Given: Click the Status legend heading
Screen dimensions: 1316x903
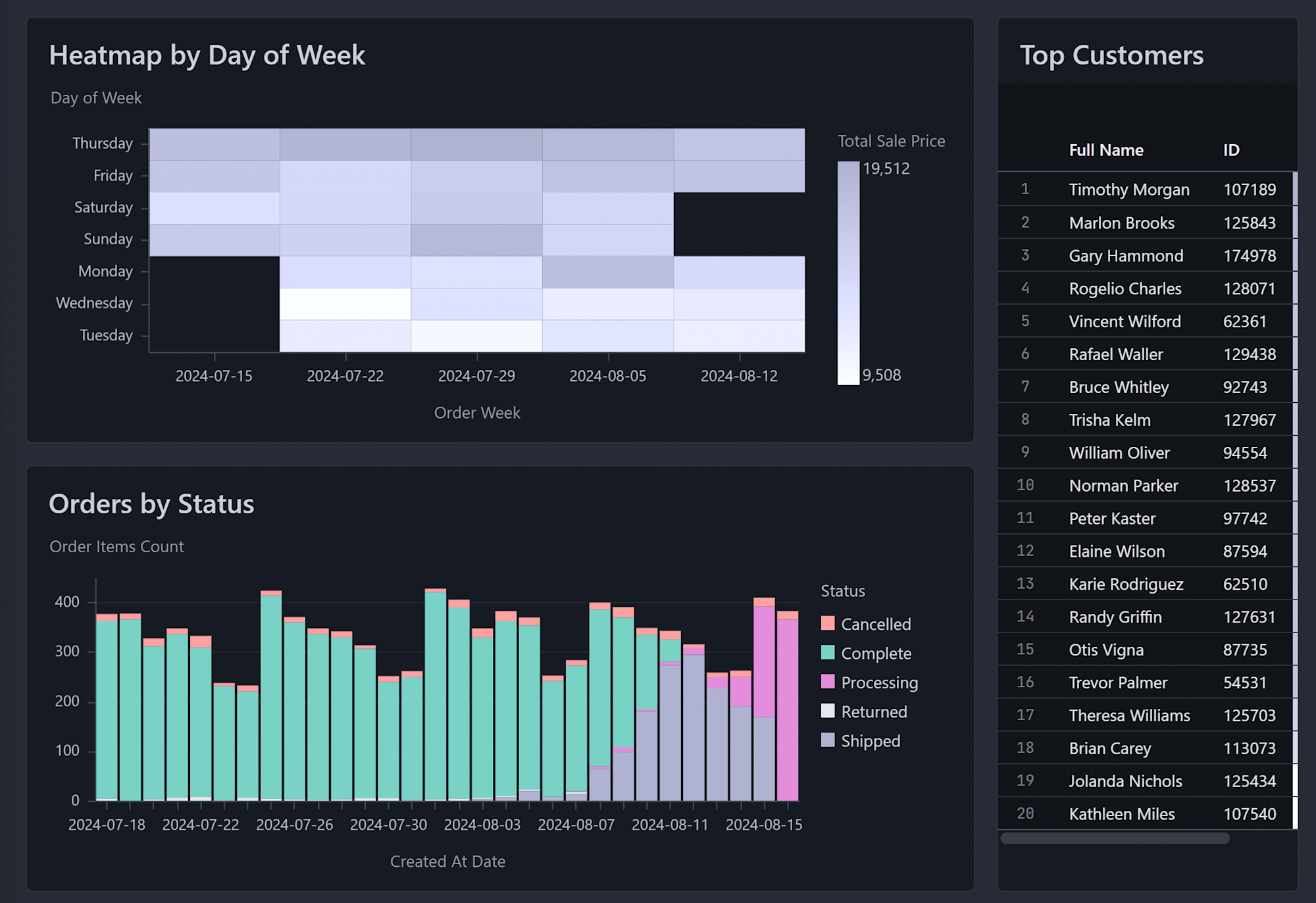Looking at the screenshot, I should point(843,591).
